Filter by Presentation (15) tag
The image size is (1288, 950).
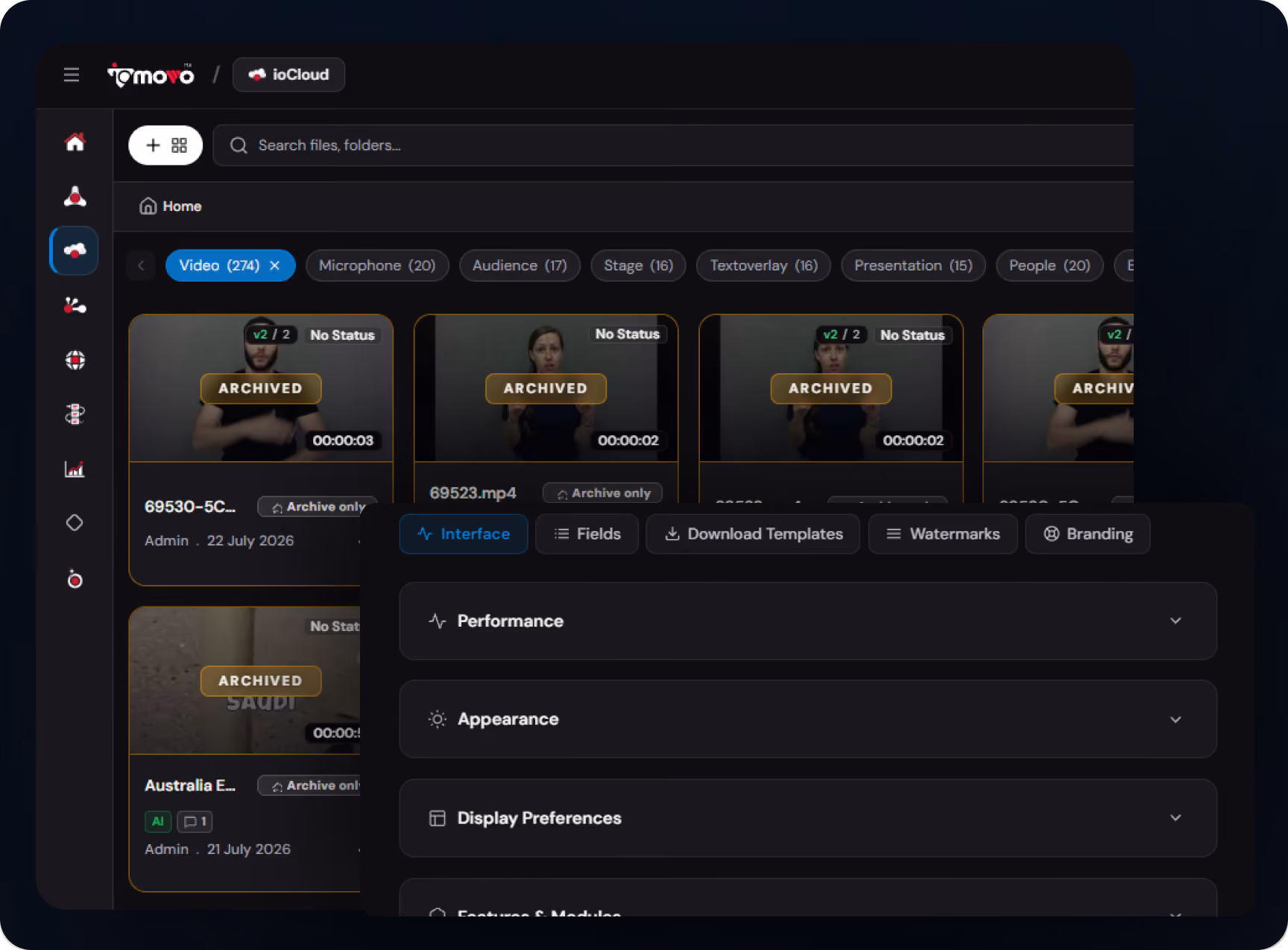(x=913, y=266)
